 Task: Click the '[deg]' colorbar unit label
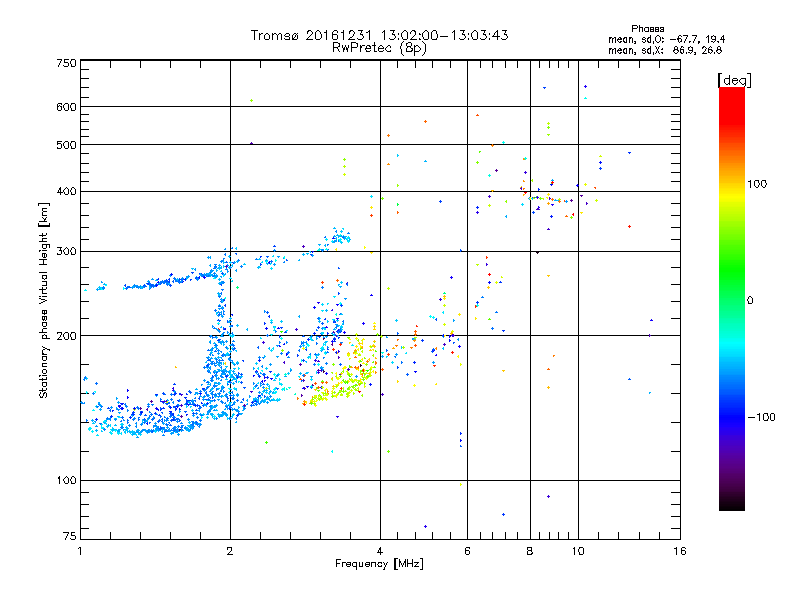pos(734,80)
